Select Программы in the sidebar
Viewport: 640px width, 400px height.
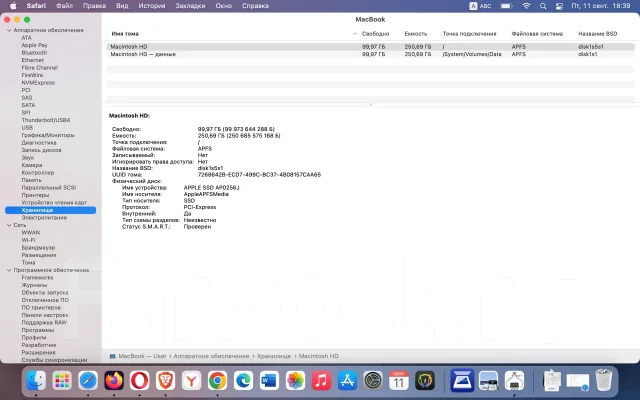(x=38, y=330)
